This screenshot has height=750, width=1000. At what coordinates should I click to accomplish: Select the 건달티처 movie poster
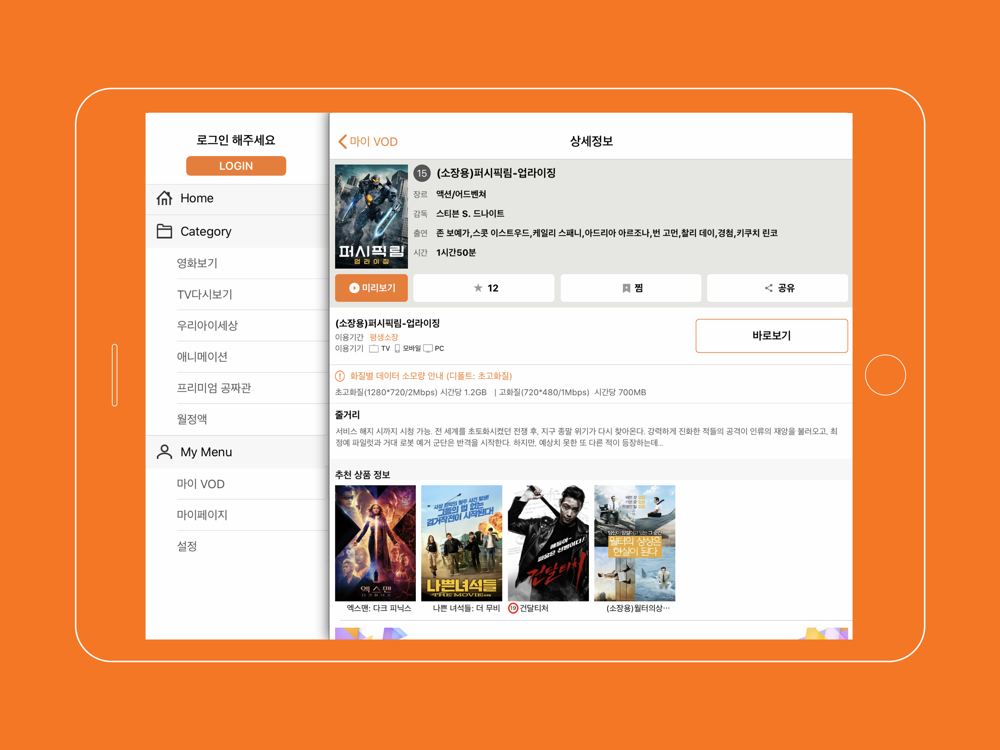(548, 543)
